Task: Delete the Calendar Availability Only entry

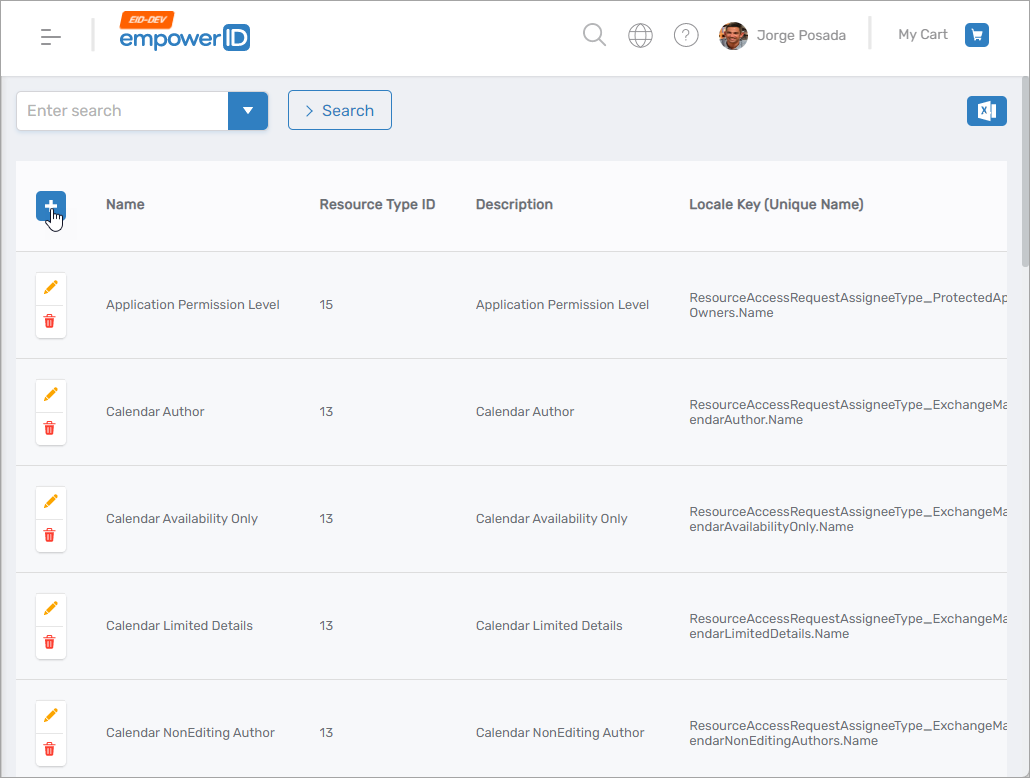Action: point(51,536)
